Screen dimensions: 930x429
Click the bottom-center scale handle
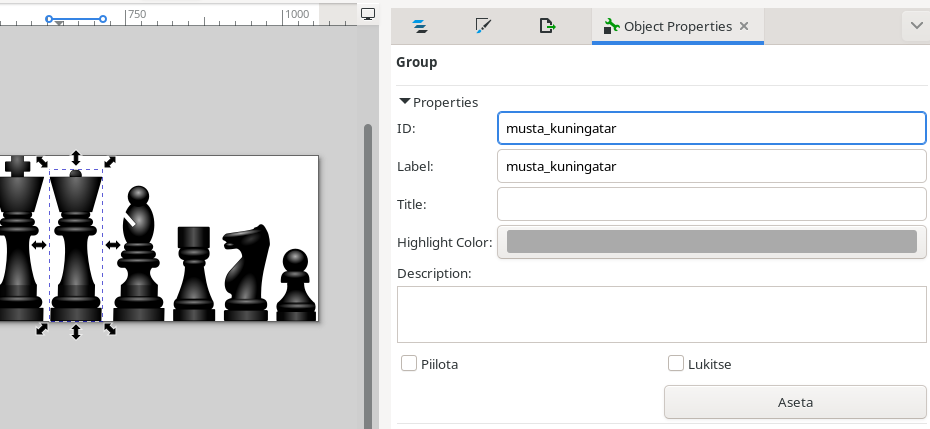pyautogui.click(x=76, y=332)
